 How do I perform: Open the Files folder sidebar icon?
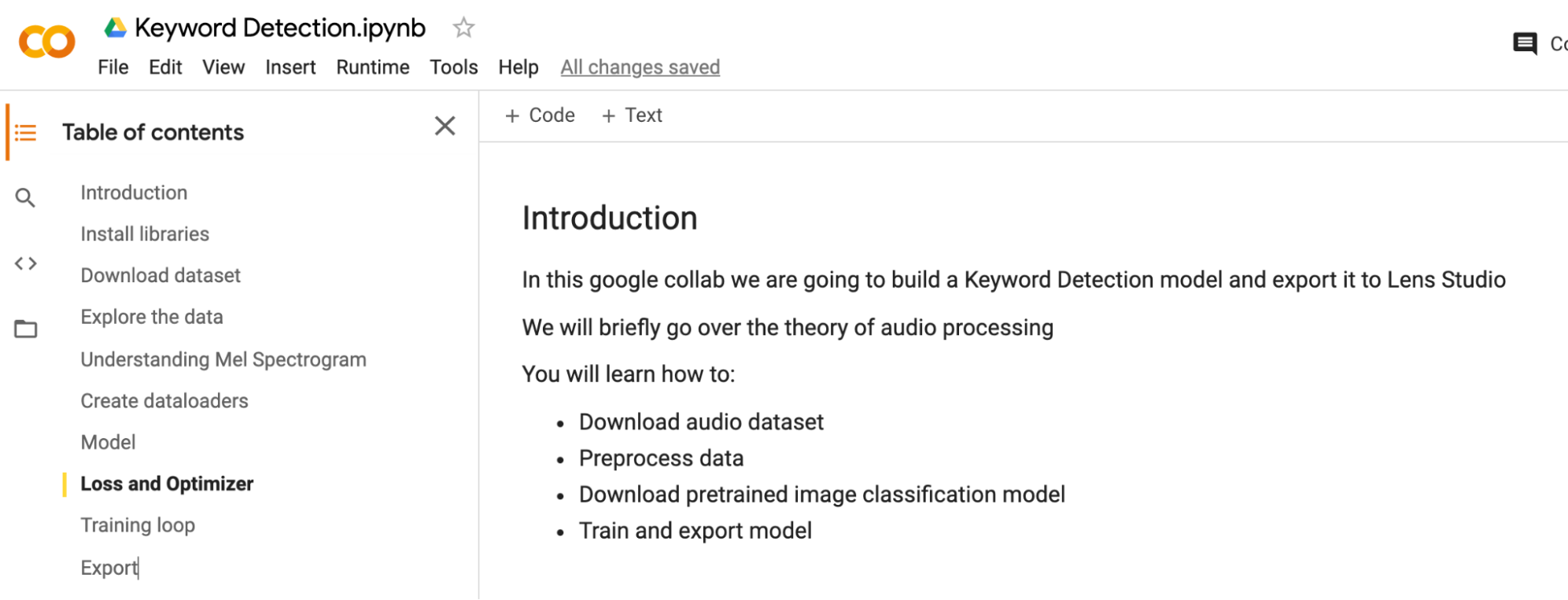pyautogui.click(x=25, y=329)
